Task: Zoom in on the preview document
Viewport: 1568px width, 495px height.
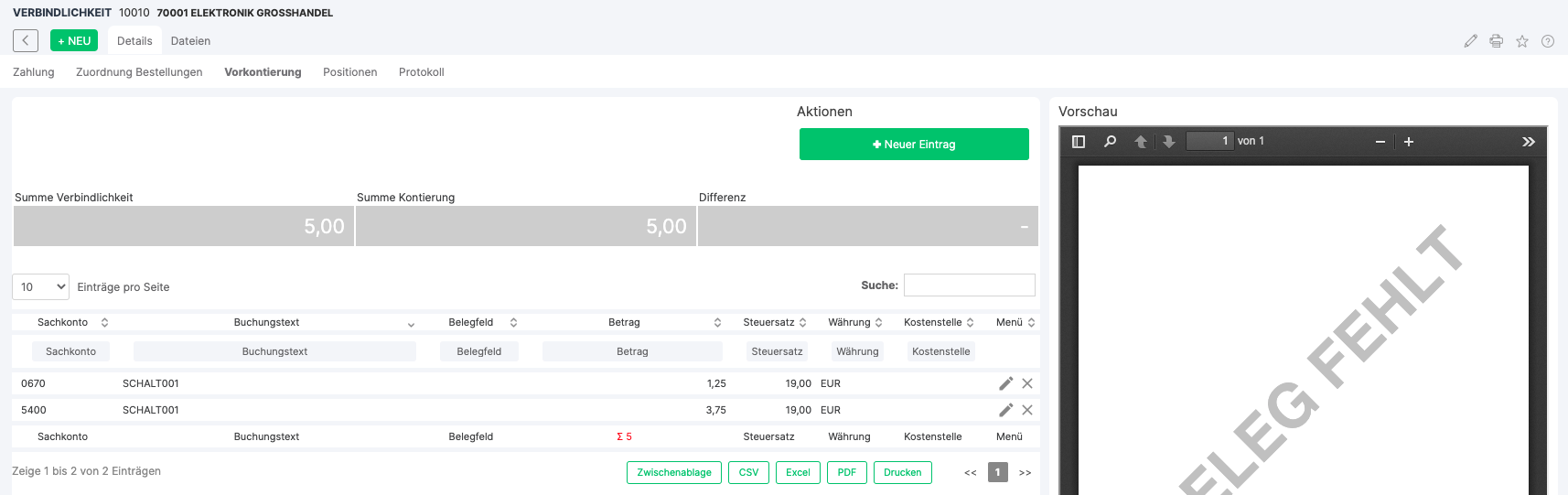Action: click(1409, 142)
